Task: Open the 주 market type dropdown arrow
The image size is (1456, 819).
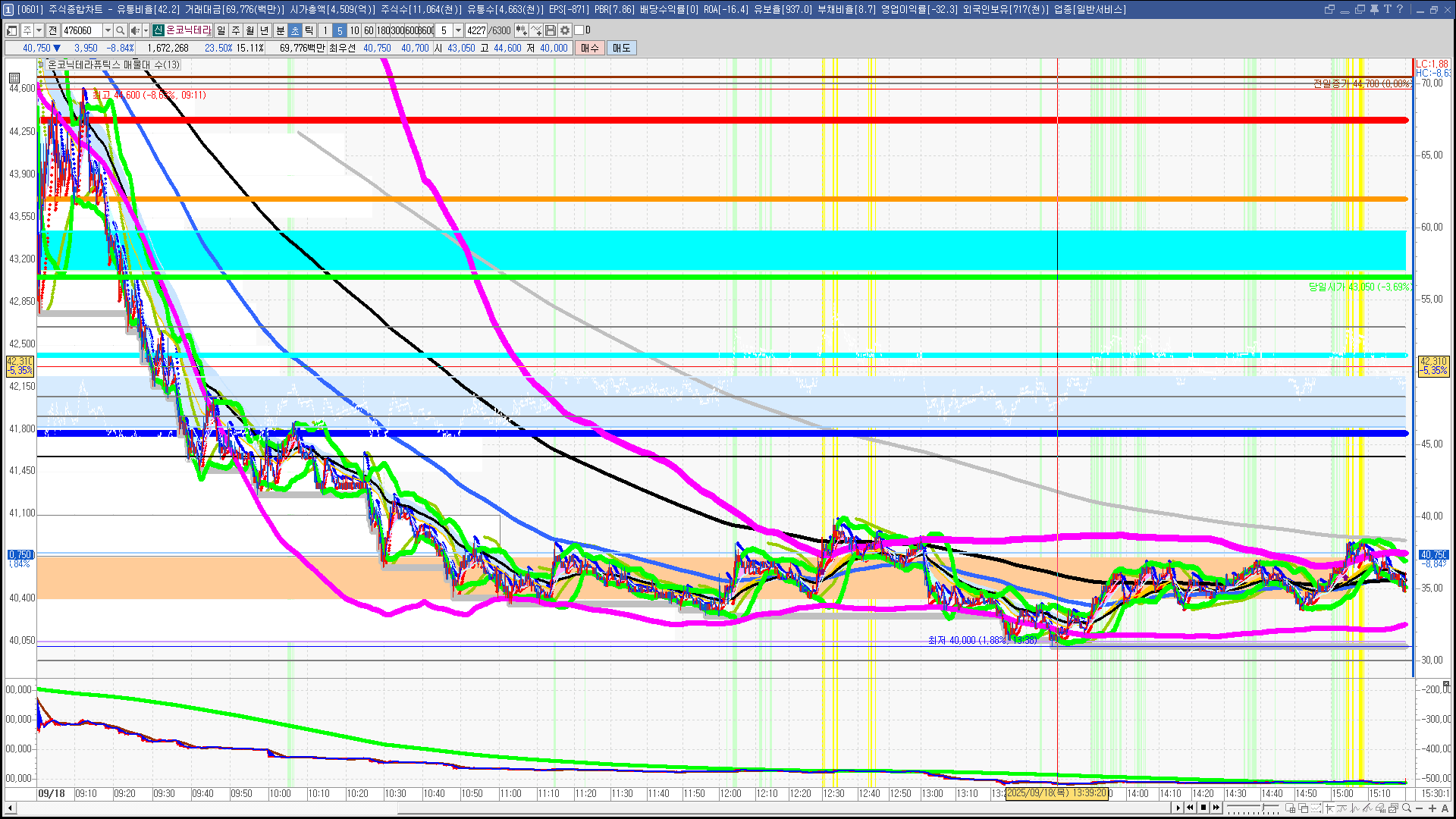Action: click(39, 30)
